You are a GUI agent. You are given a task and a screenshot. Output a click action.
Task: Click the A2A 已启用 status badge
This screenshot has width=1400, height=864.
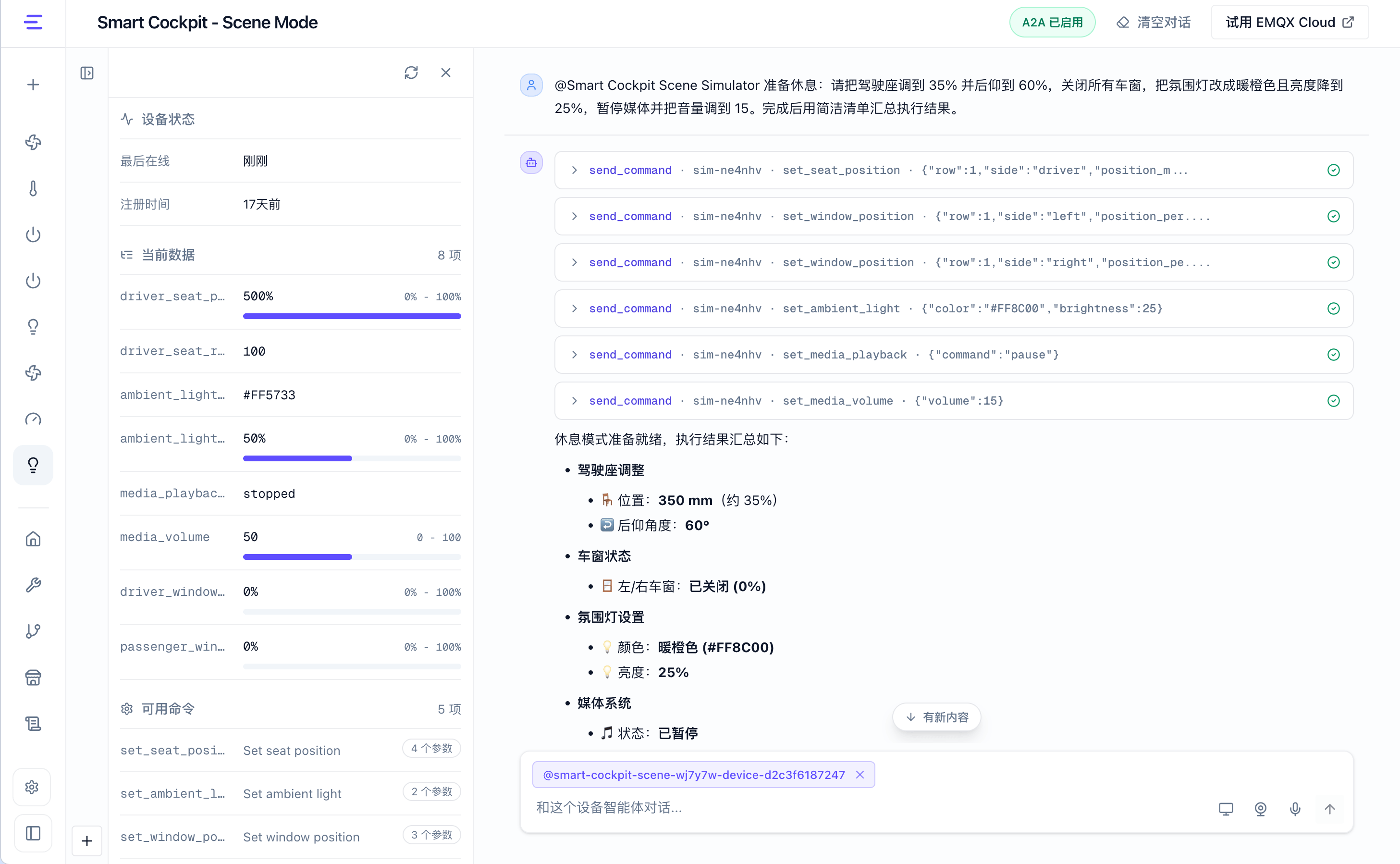[x=1052, y=22]
